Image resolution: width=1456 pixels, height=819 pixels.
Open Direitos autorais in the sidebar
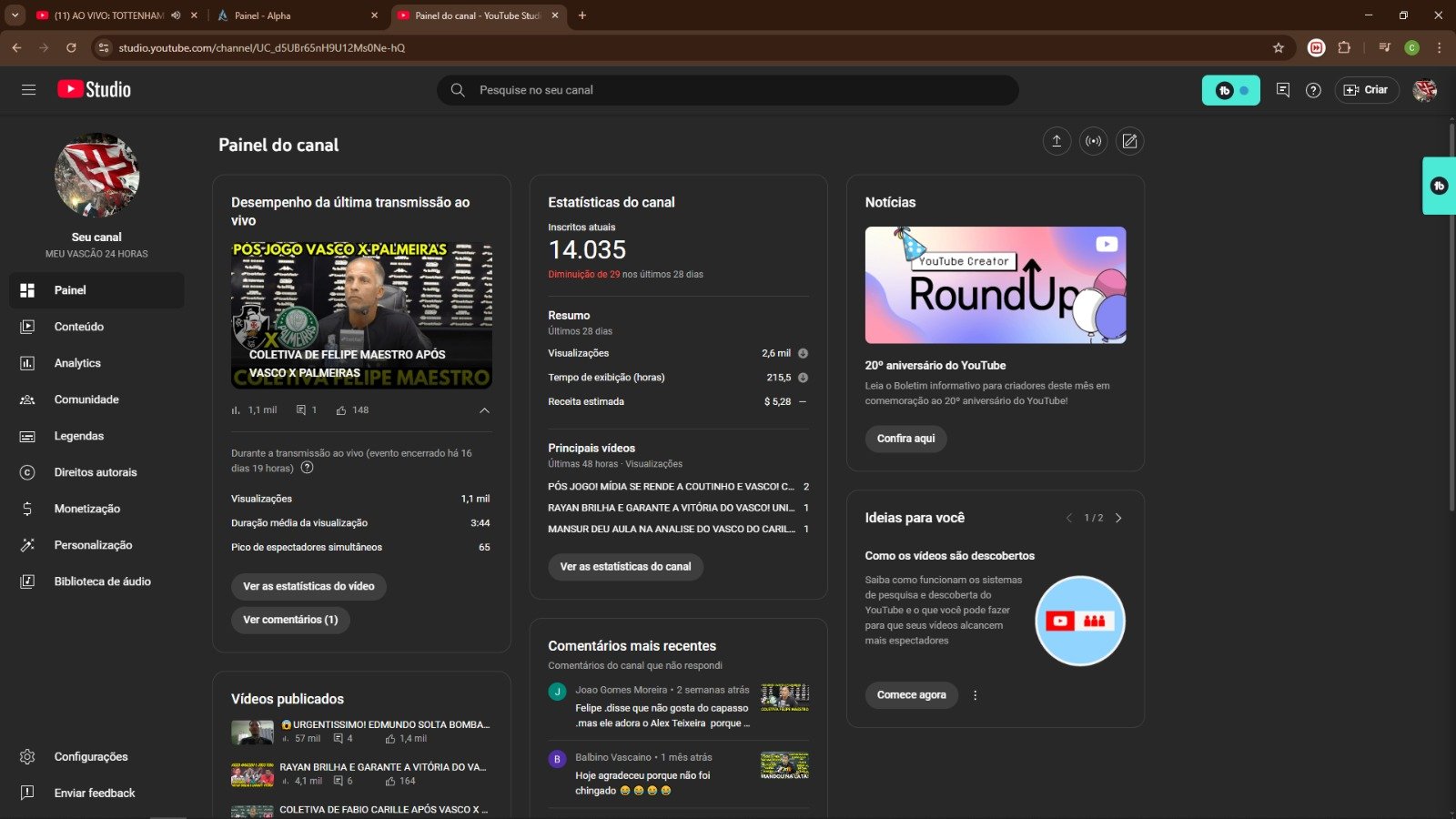tap(96, 472)
